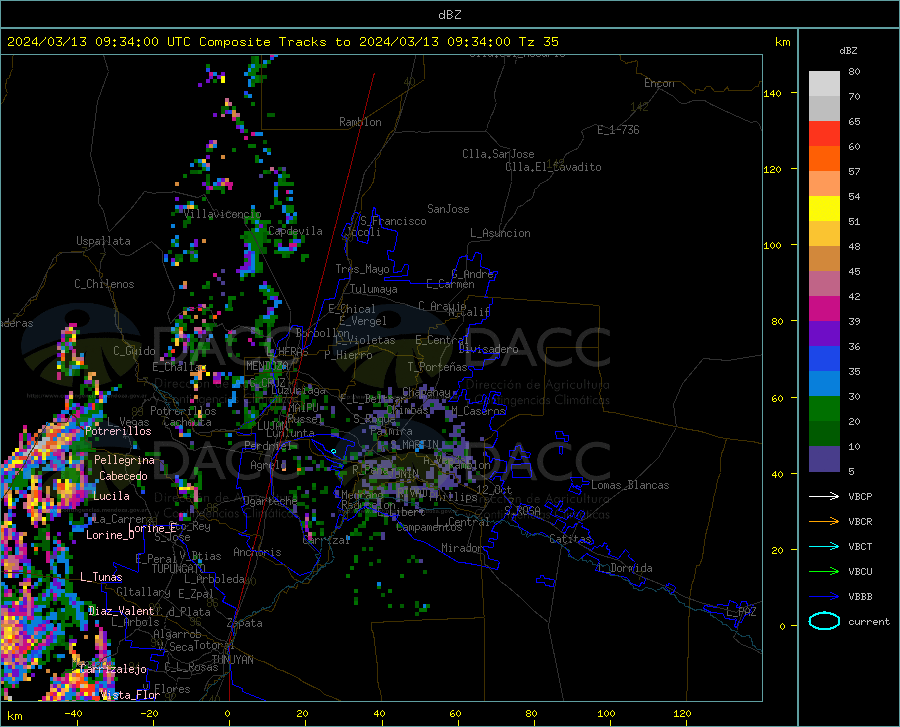900x727 pixels.
Task: Click the Tulumaya place label
Action: [x=374, y=289]
